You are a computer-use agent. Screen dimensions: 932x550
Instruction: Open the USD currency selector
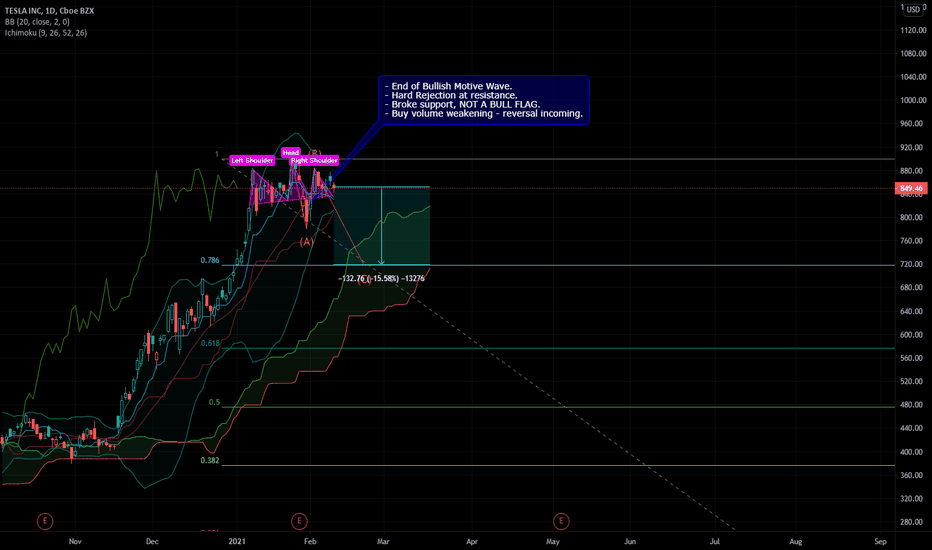[x=914, y=10]
